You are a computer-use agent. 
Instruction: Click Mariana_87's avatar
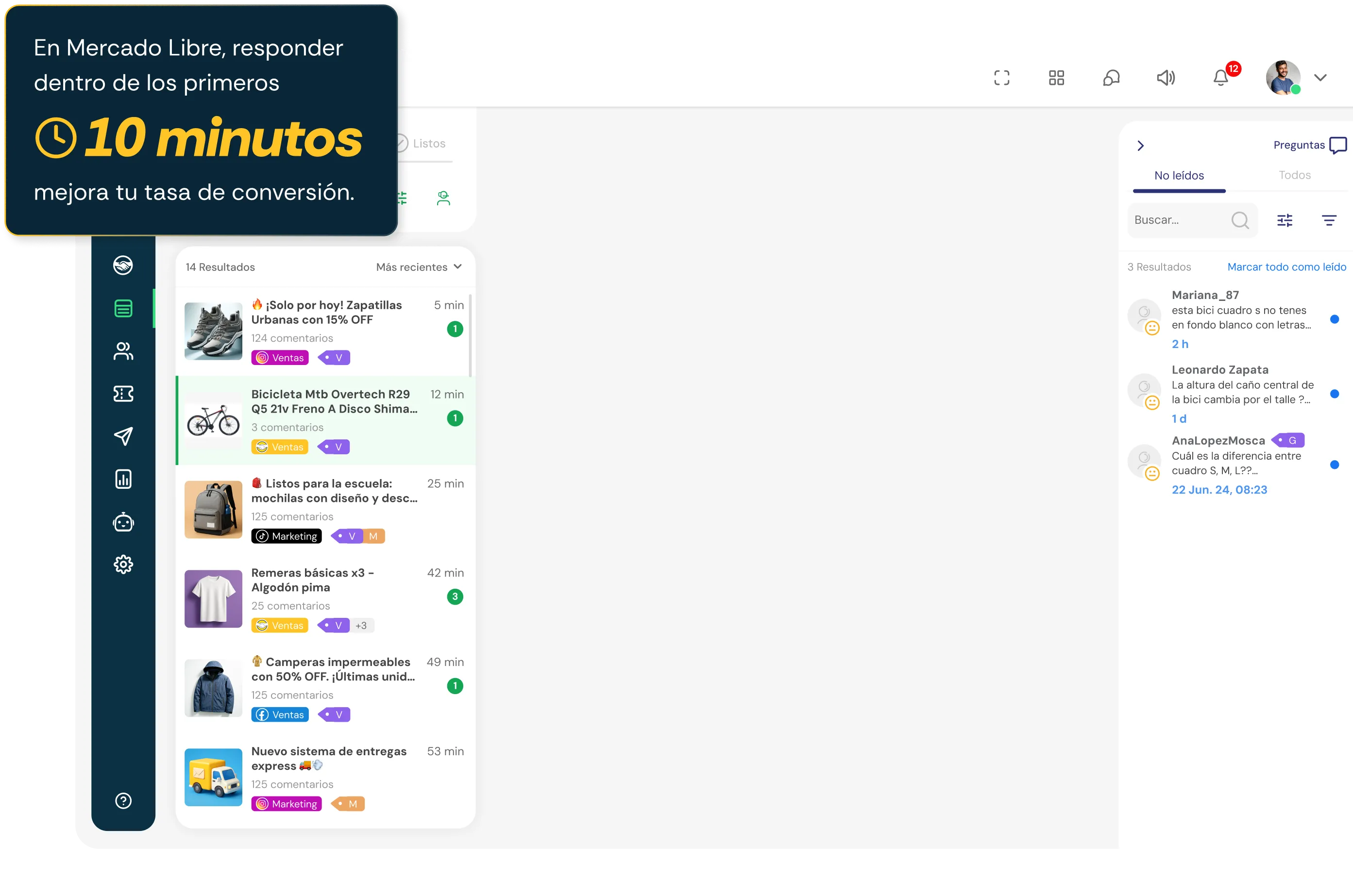1144,315
